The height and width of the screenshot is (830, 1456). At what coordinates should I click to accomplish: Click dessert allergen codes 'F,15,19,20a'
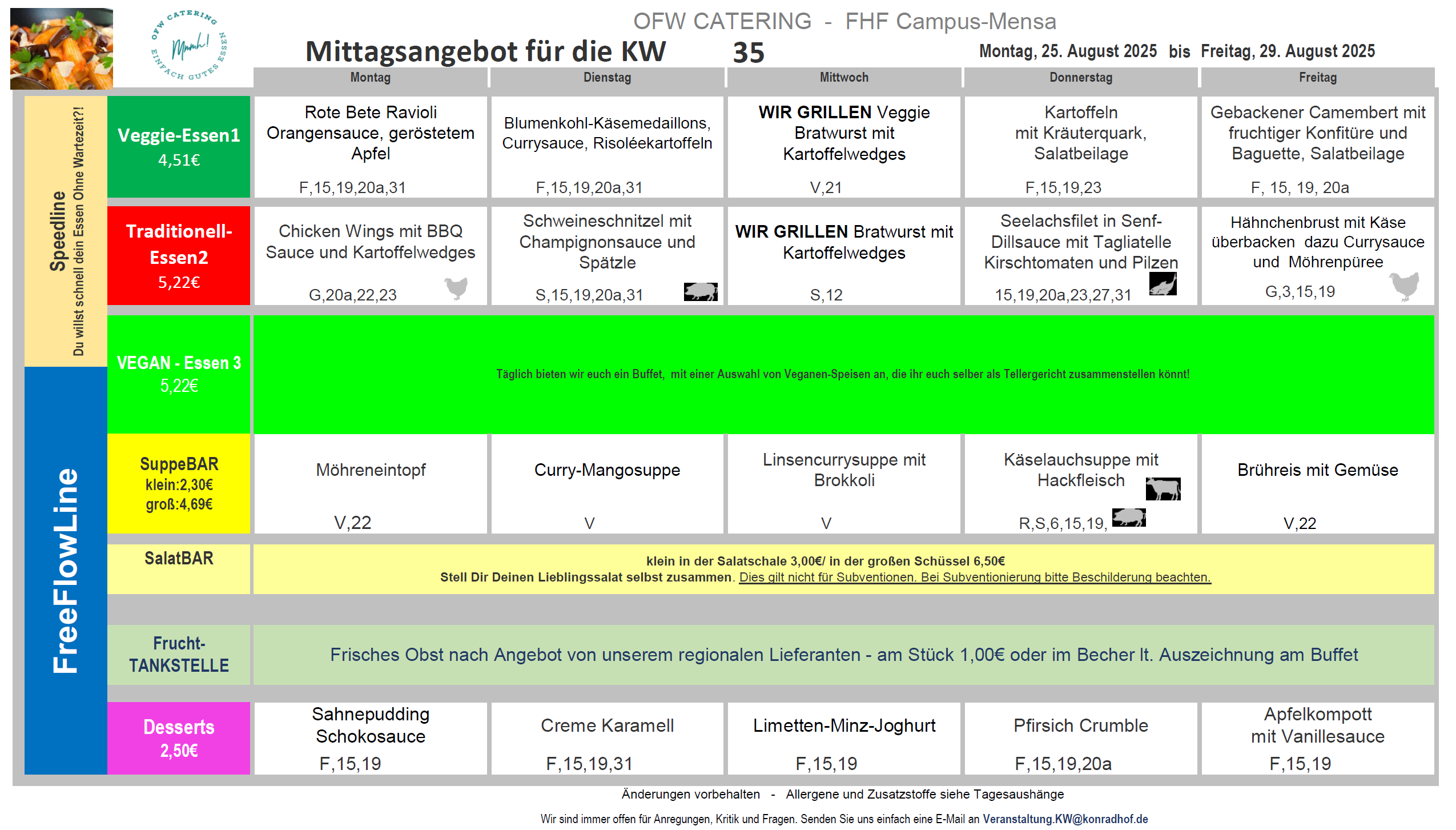pos(1063,764)
